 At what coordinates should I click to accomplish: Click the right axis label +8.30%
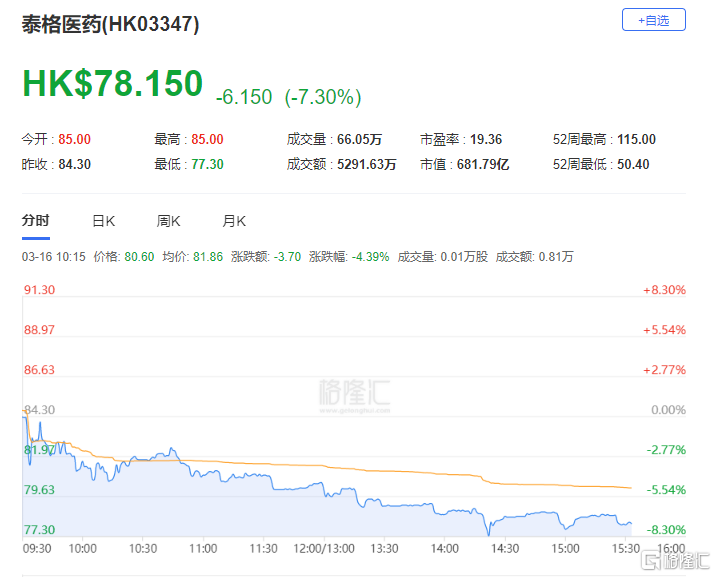[664, 290]
